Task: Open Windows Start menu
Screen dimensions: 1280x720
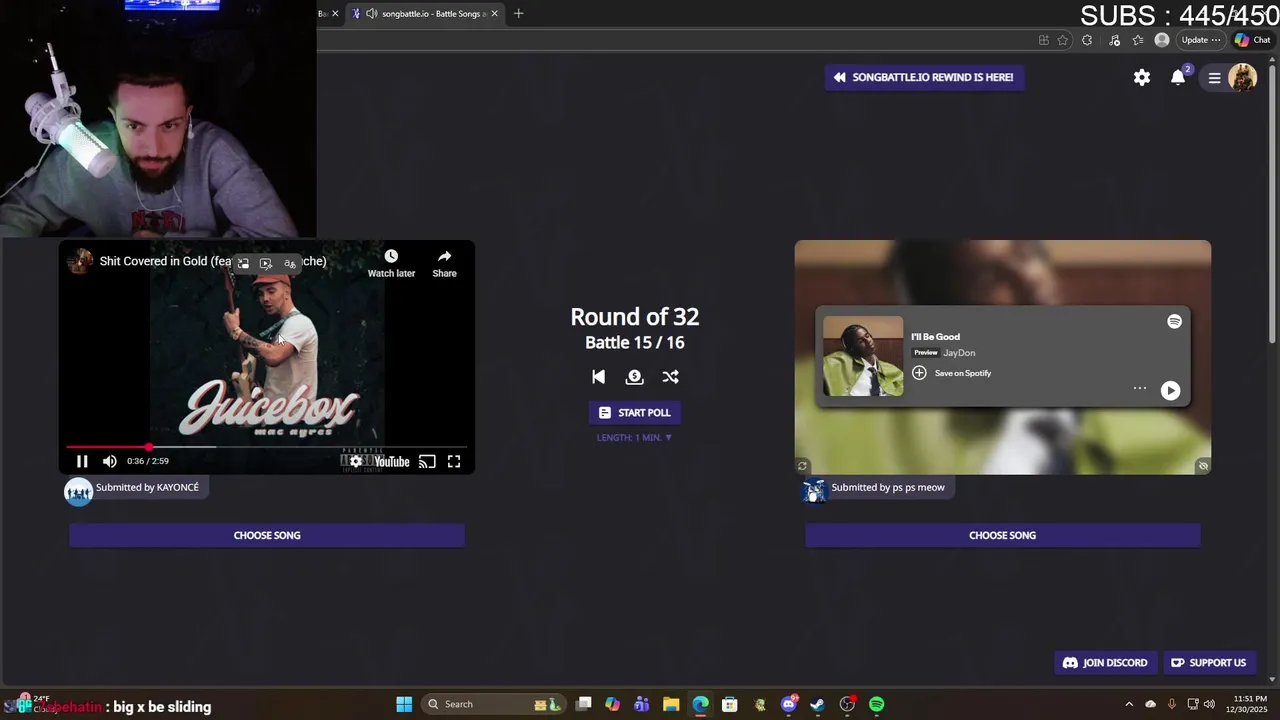Action: pyautogui.click(x=404, y=704)
